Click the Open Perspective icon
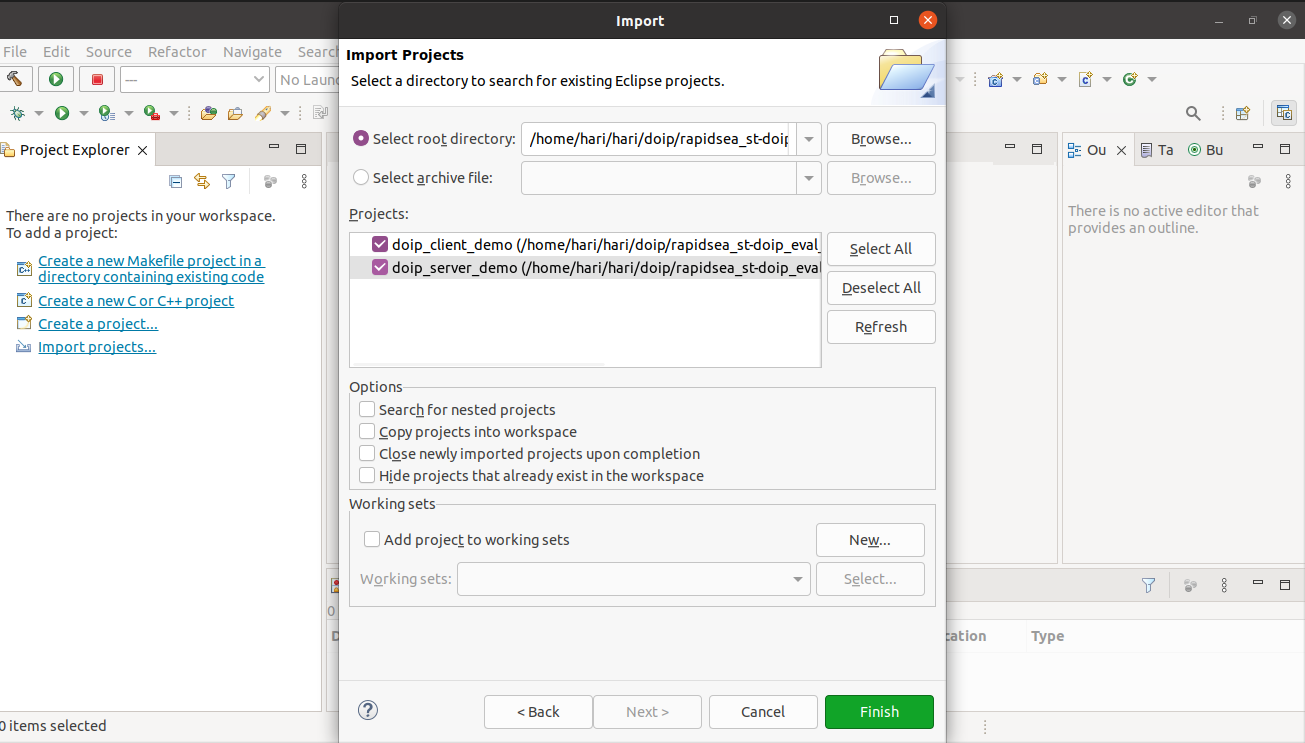Image resolution: width=1305 pixels, height=743 pixels. [x=1243, y=113]
